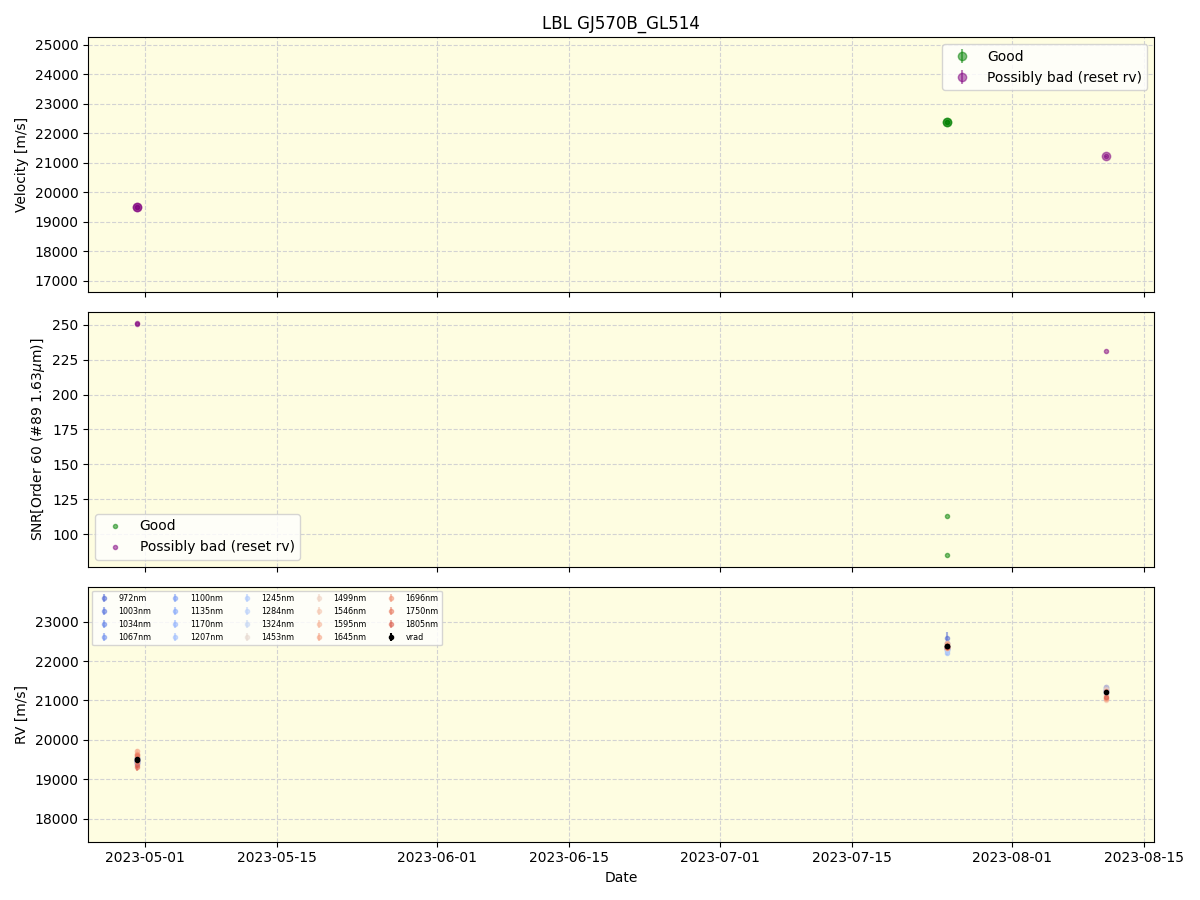This screenshot has width=1200, height=900.
Task: Click the 23000 tick on the RV axis
Action: [57, 622]
